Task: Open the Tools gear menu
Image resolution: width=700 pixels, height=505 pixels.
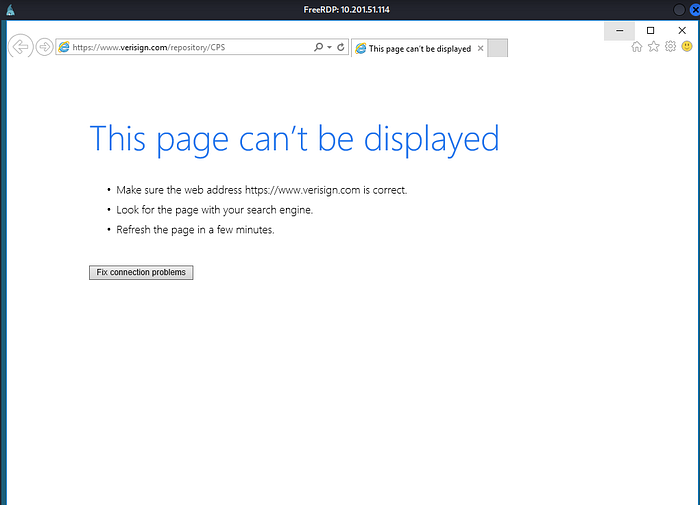Action: (x=670, y=46)
